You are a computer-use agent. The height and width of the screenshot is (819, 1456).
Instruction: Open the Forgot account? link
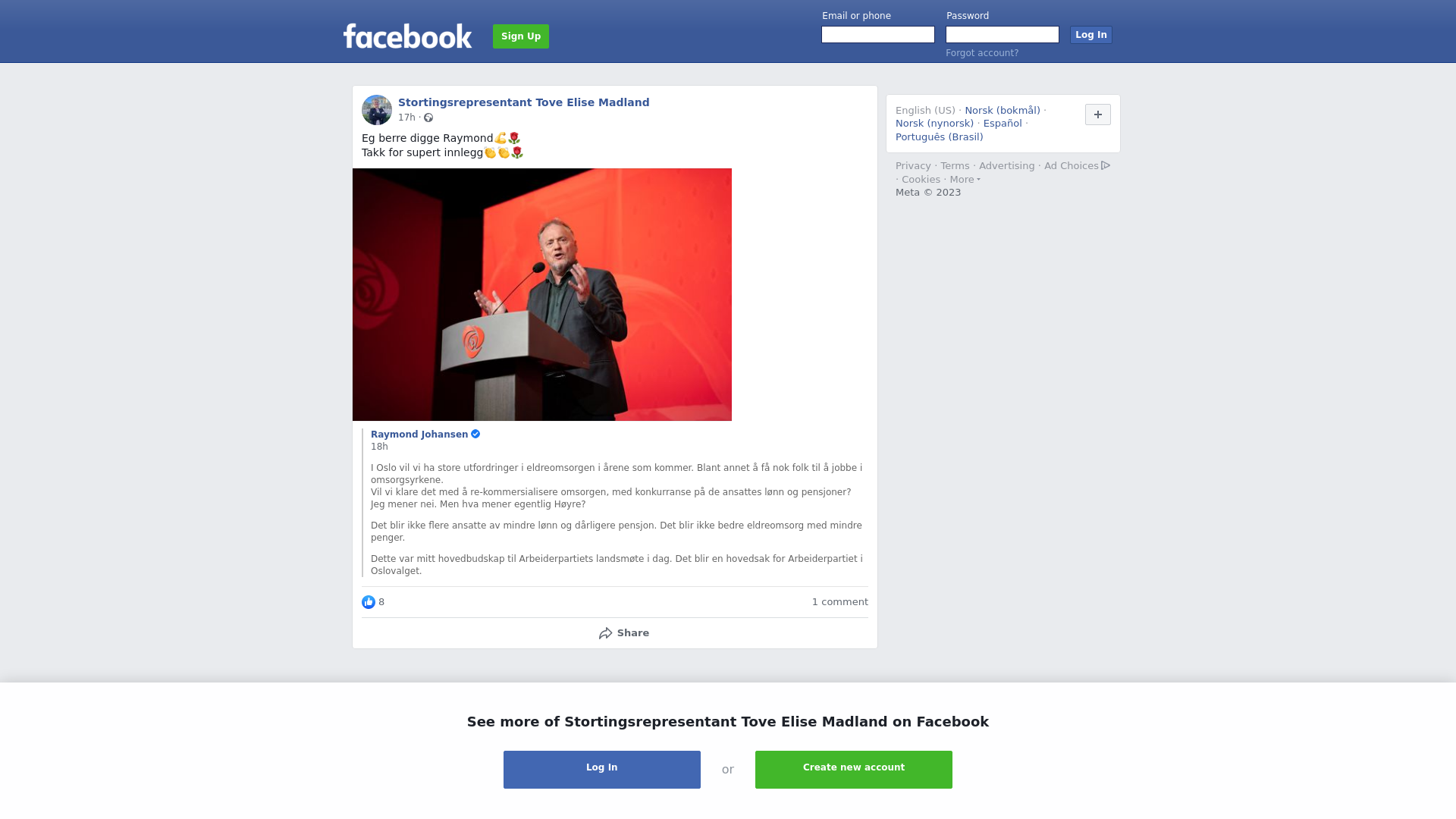click(x=982, y=53)
